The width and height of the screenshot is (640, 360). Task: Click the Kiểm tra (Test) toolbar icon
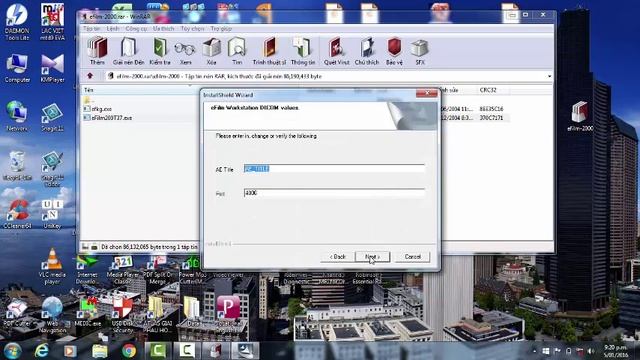click(x=160, y=51)
